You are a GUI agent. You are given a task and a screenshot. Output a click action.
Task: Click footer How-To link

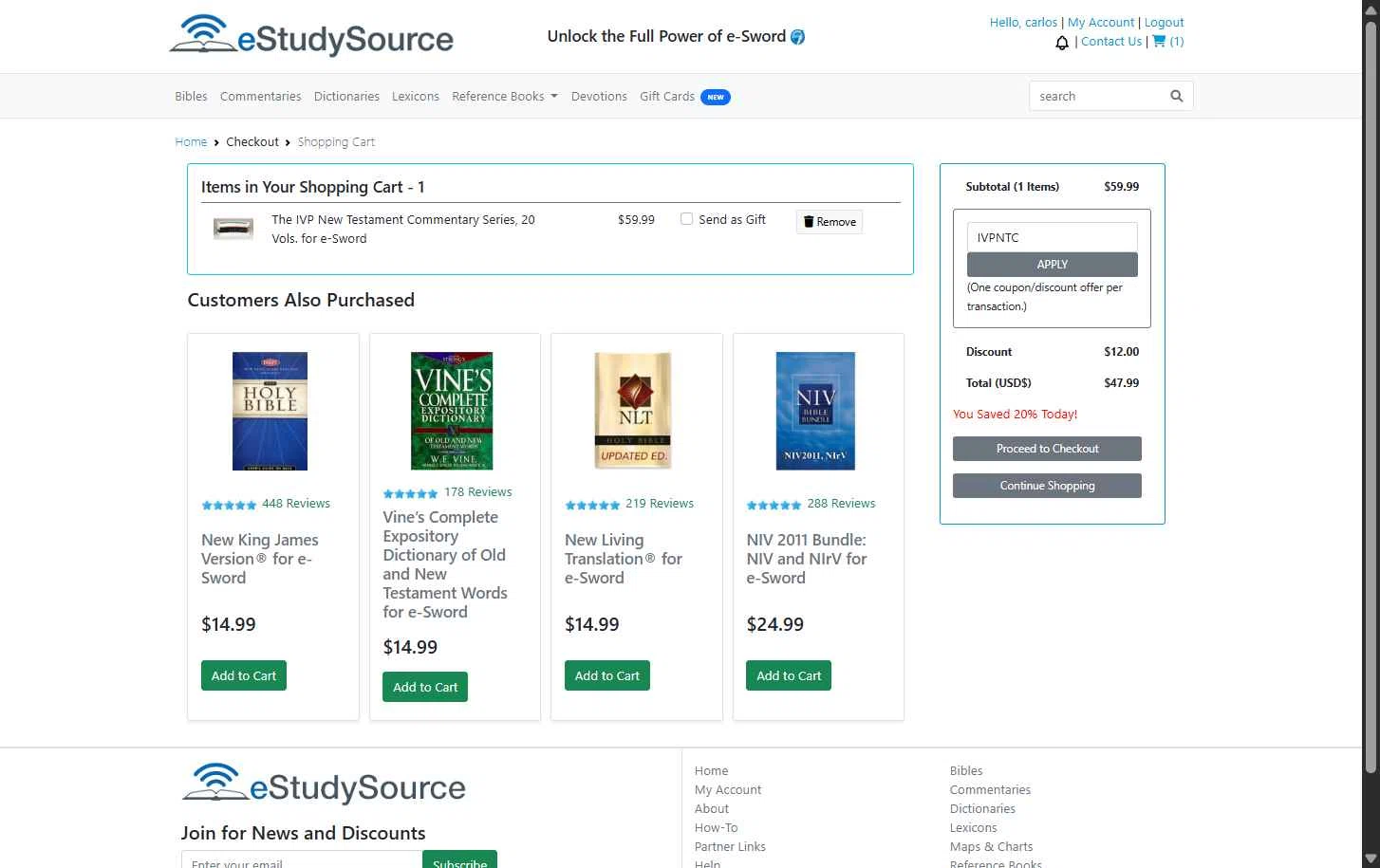(x=716, y=828)
